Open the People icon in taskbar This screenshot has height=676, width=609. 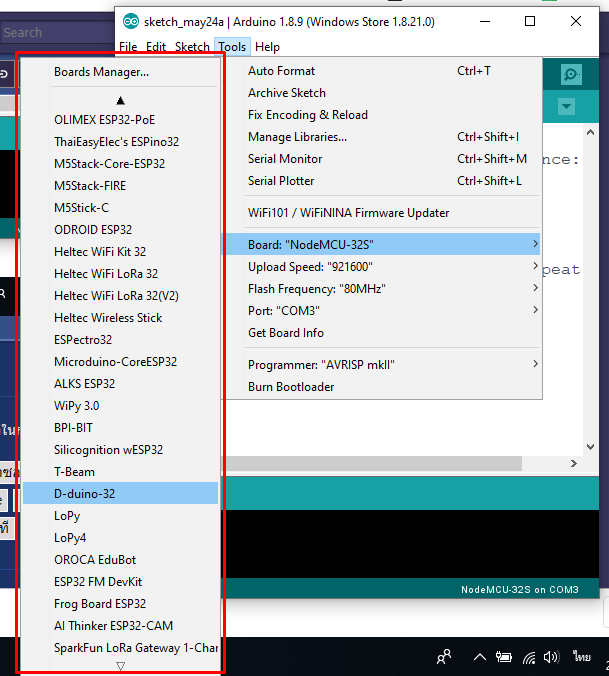click(x=443, y=657)
